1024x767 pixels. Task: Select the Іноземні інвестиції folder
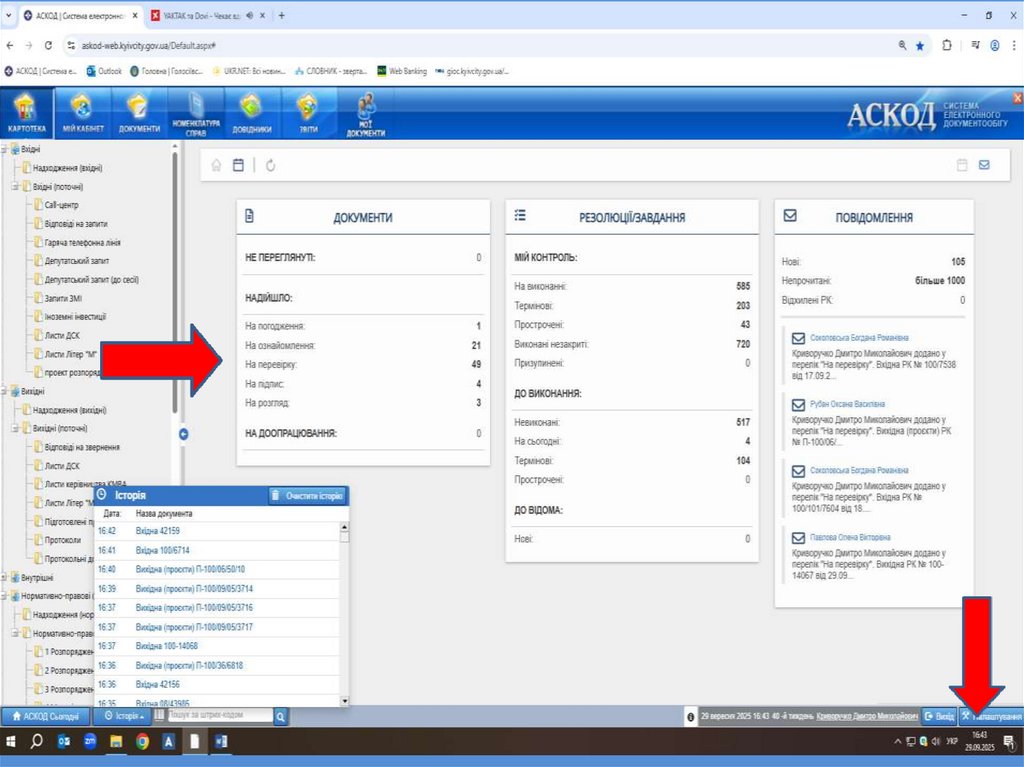click(75, 316)
